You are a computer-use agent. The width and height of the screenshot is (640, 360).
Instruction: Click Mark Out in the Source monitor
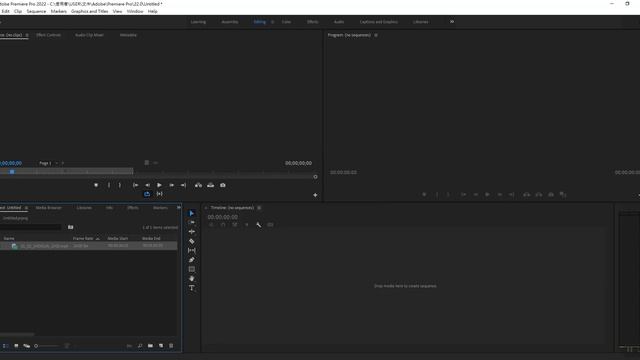click(x=120, y=185)
